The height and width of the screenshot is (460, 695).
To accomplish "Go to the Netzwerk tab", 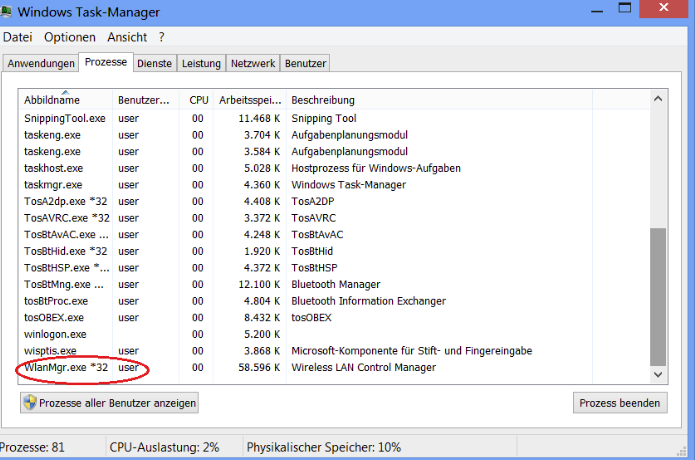I will point(253,63).
